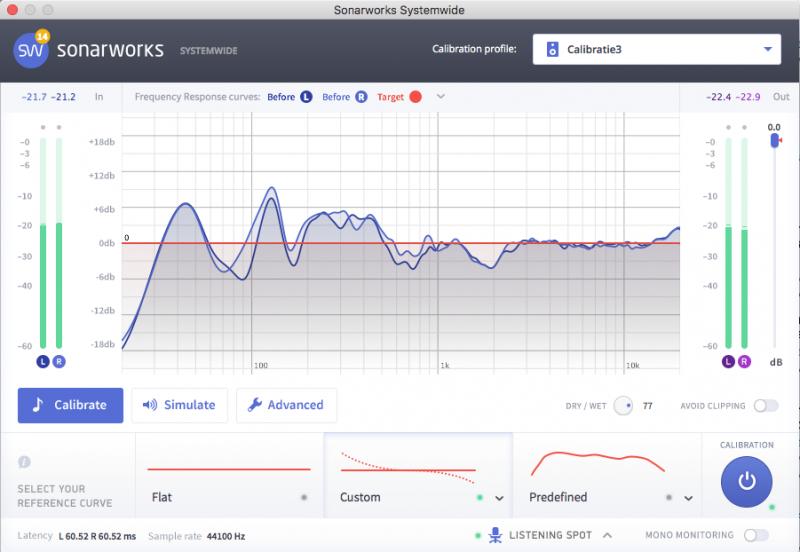
Task: Switch to the Simulate tab
Action: (179, 406)
